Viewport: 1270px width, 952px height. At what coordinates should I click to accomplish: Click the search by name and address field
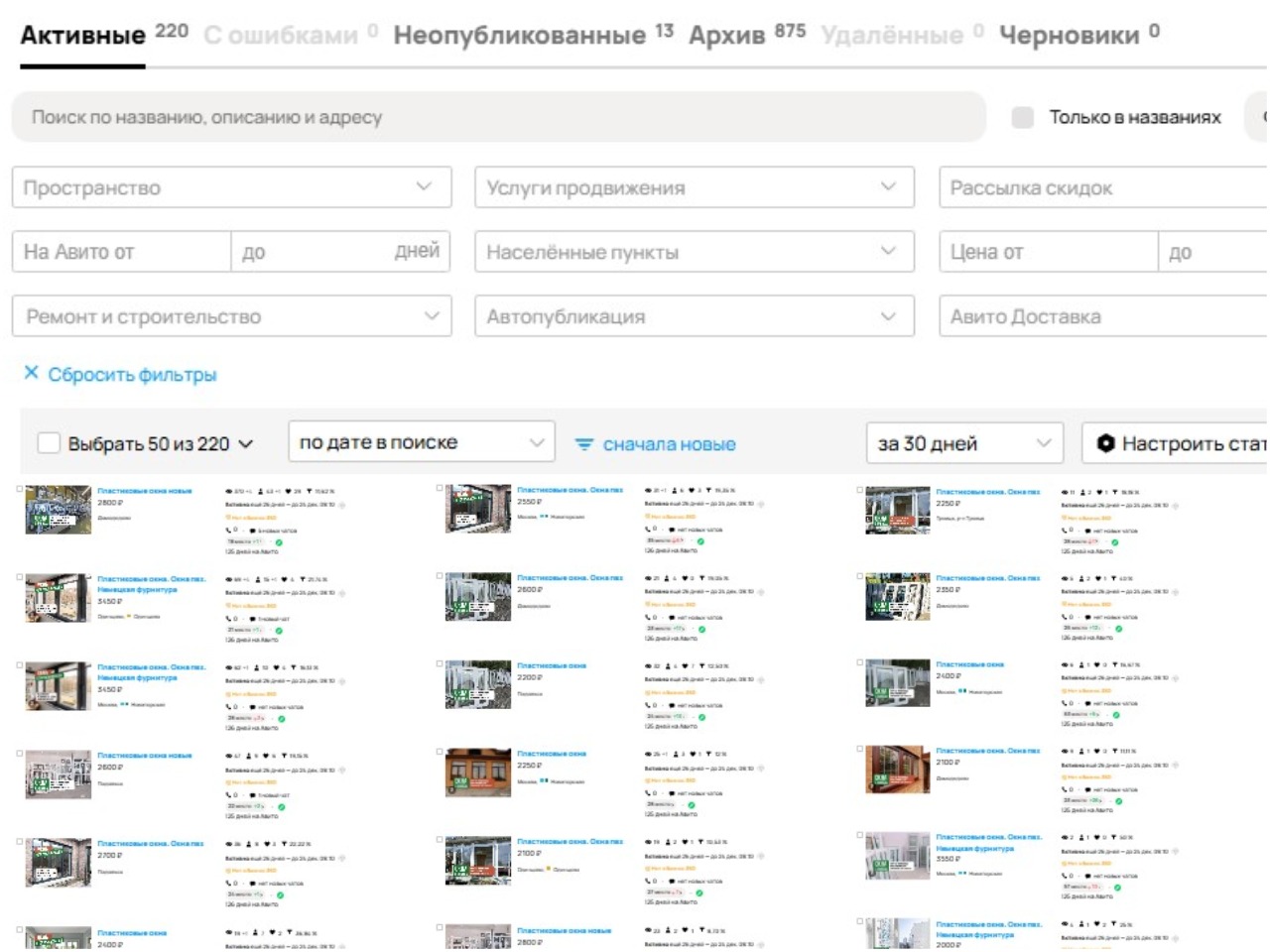point(496,117)
